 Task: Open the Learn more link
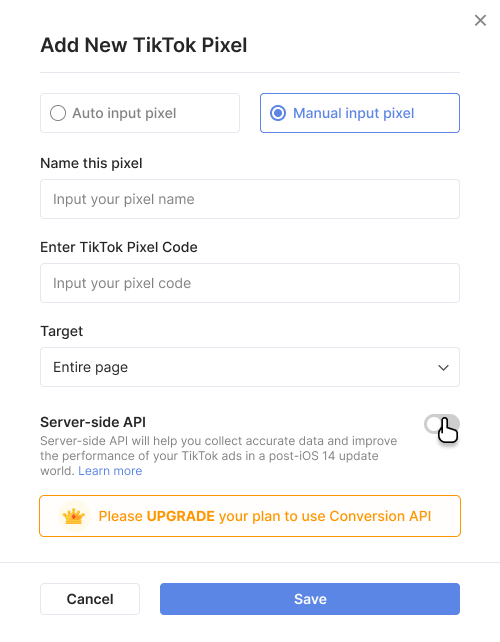[110, 471]
